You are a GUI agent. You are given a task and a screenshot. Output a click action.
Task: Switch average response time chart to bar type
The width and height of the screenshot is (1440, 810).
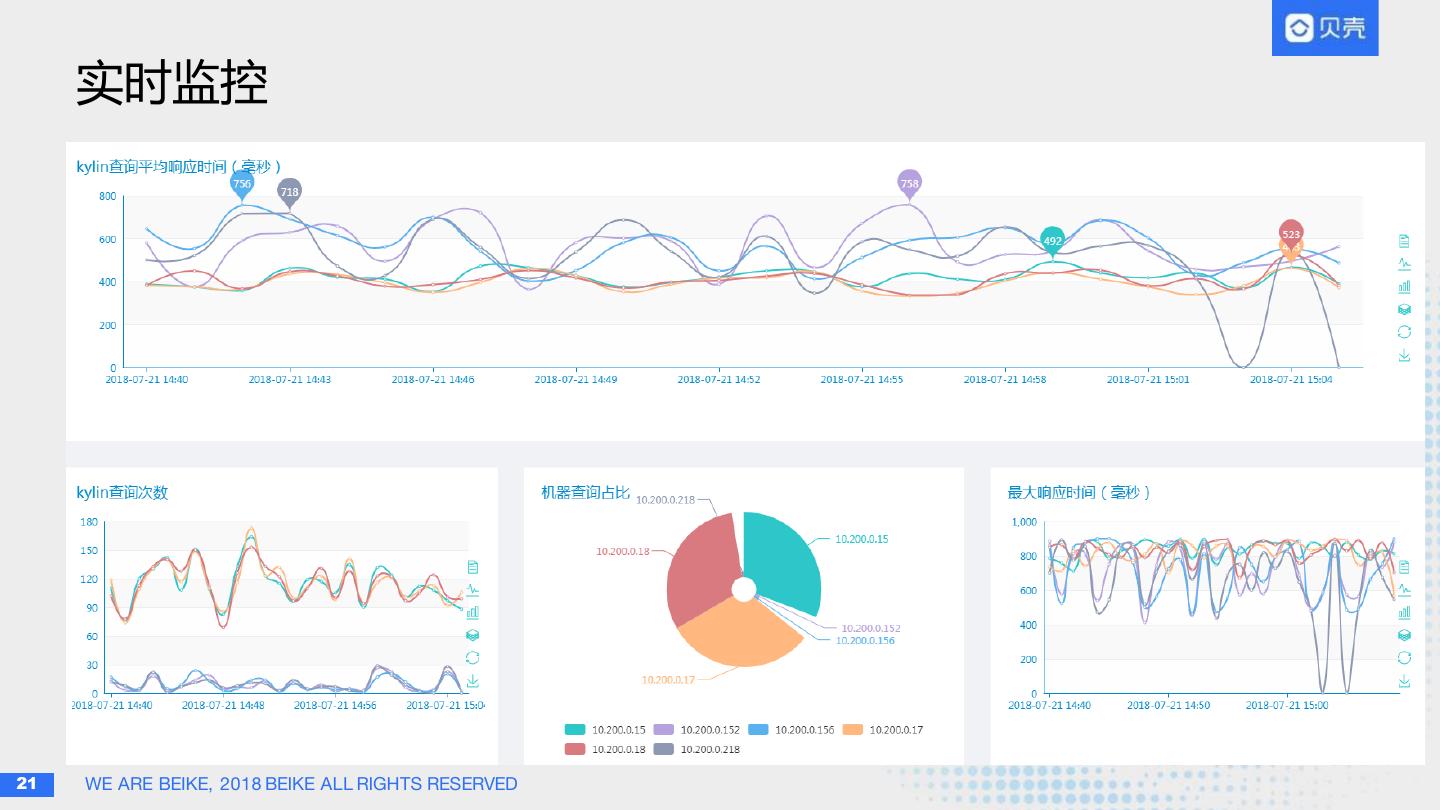coord(1404,286)
